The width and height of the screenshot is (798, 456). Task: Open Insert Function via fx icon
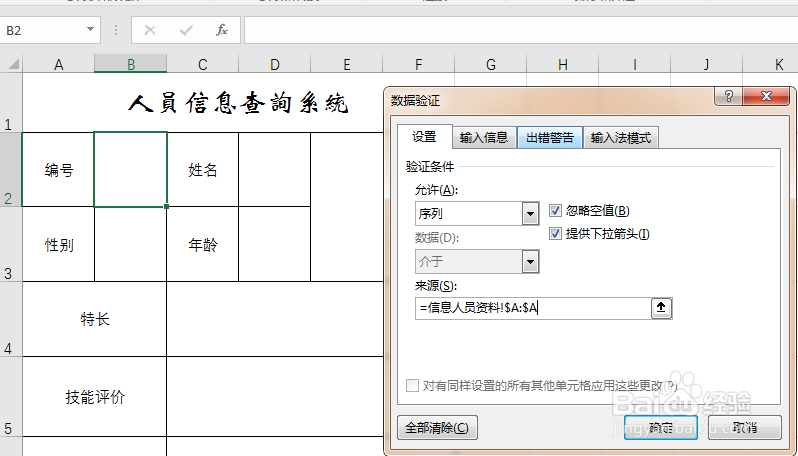coord(222,31)
